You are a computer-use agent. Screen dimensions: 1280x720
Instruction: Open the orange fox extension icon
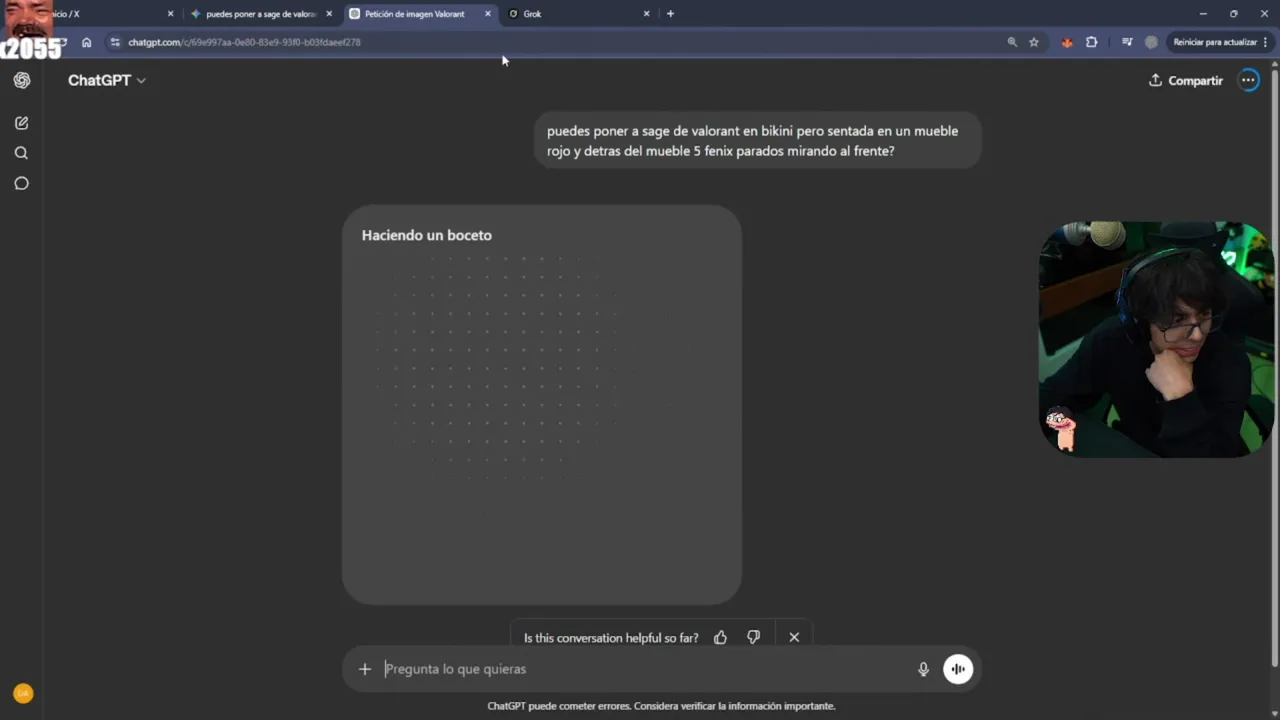point(1067,42)
